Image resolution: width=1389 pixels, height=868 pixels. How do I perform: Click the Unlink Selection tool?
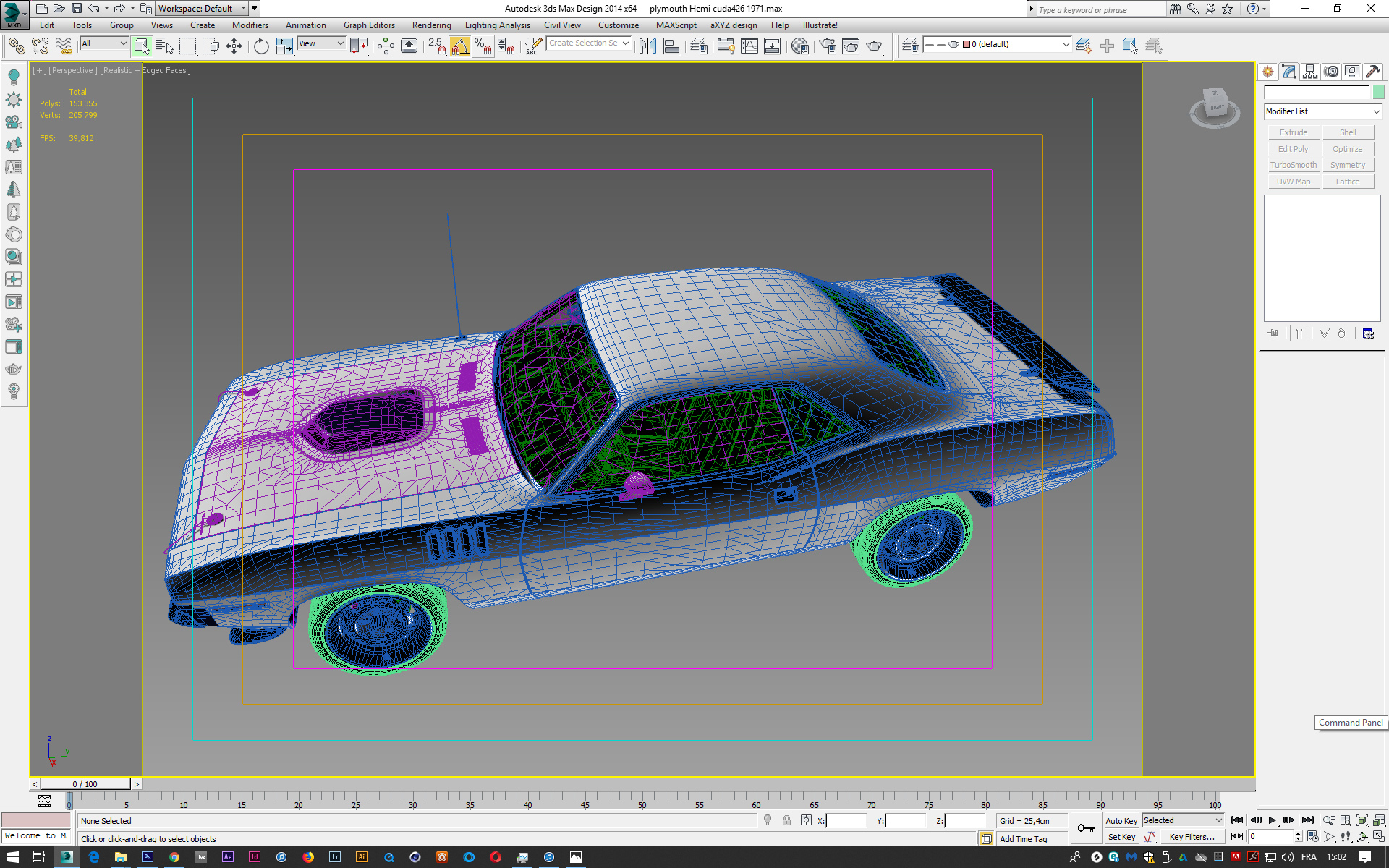[x=40, y=46]
